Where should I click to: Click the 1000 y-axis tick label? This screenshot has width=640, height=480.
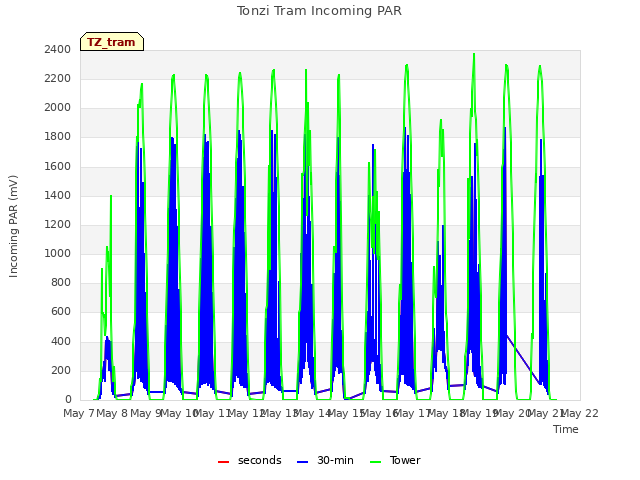point(58,253)
